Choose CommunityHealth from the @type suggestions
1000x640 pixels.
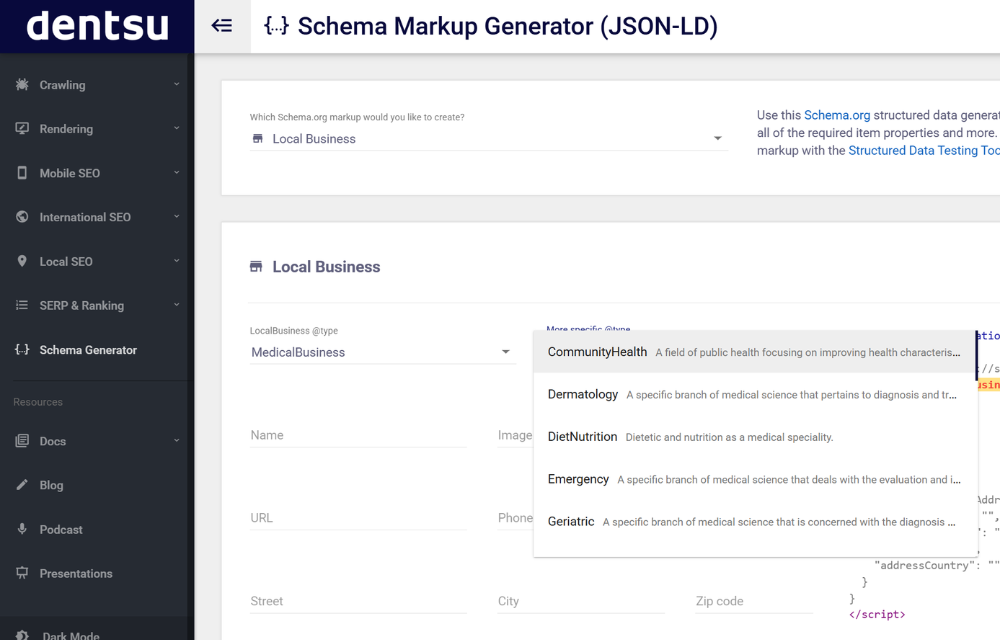pos(597,351)
